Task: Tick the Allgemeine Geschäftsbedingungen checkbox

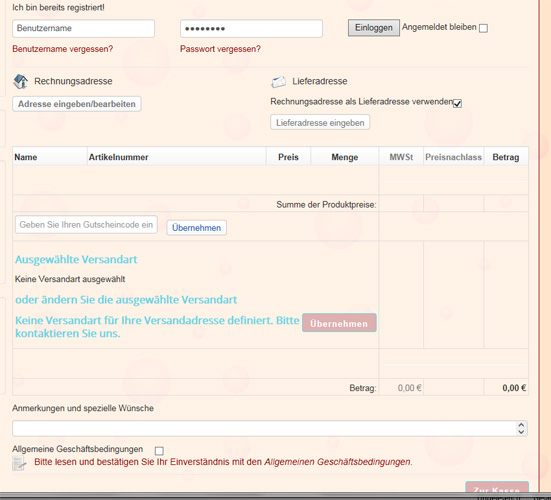Action: point(159,450)
